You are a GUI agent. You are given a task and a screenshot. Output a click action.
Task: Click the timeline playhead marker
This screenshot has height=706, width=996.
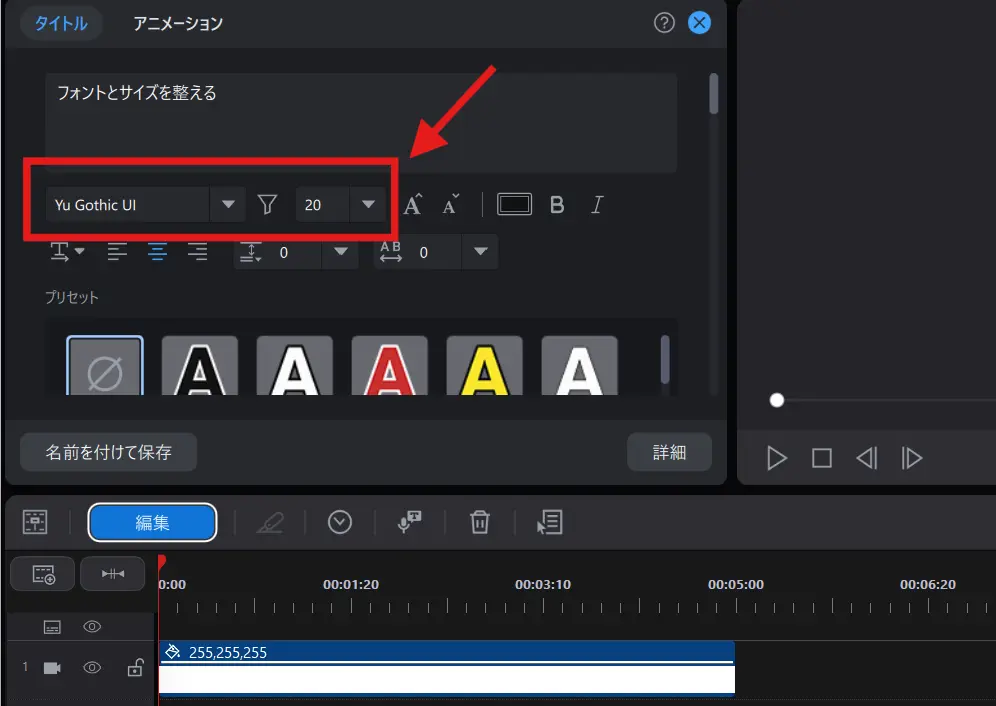pos(162,562)
